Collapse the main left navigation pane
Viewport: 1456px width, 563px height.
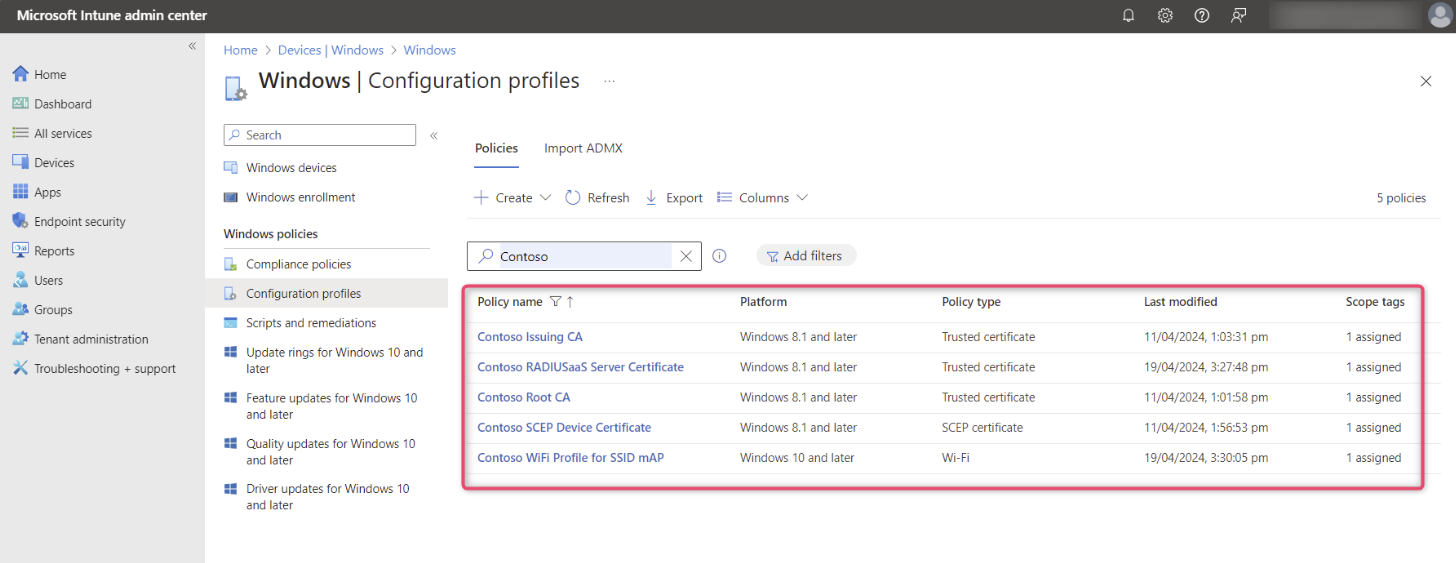coord(192,46)
